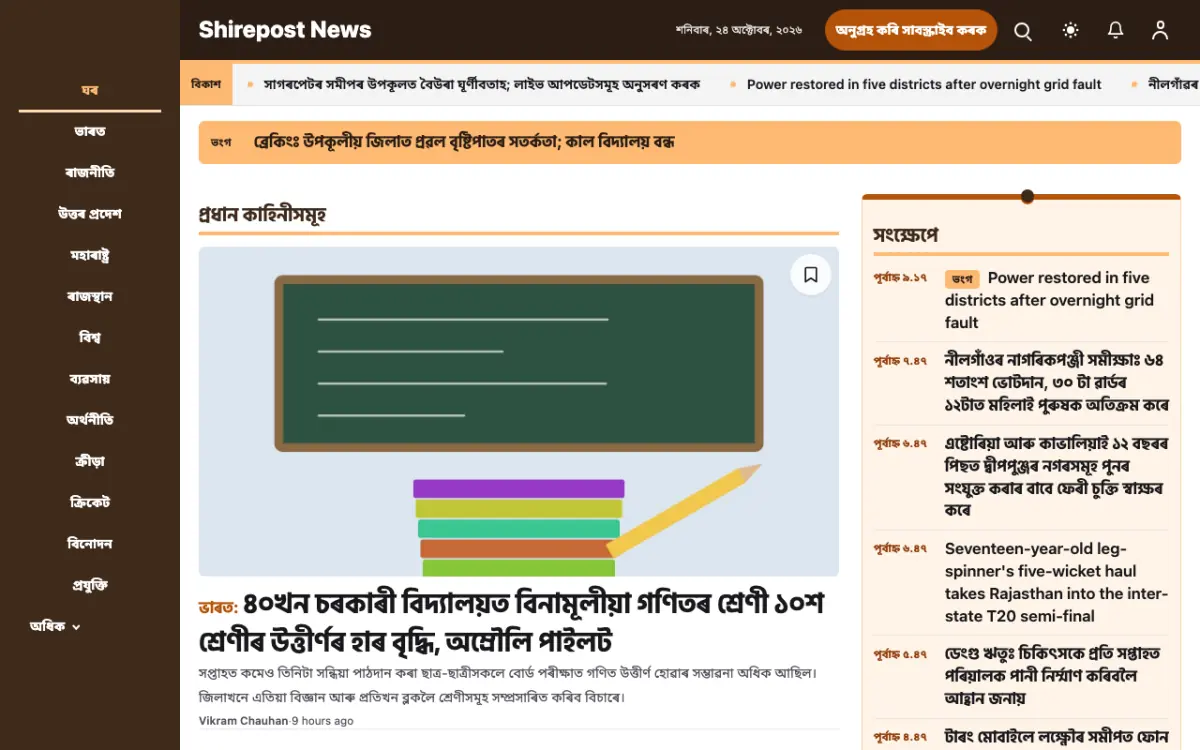Toggle light/dark theme sun icon
This screenshot has height=750, width=1200.
tap(1071, 31)
